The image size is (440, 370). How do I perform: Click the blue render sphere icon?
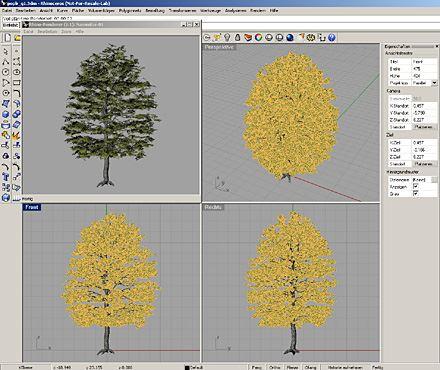coord(290,37)
